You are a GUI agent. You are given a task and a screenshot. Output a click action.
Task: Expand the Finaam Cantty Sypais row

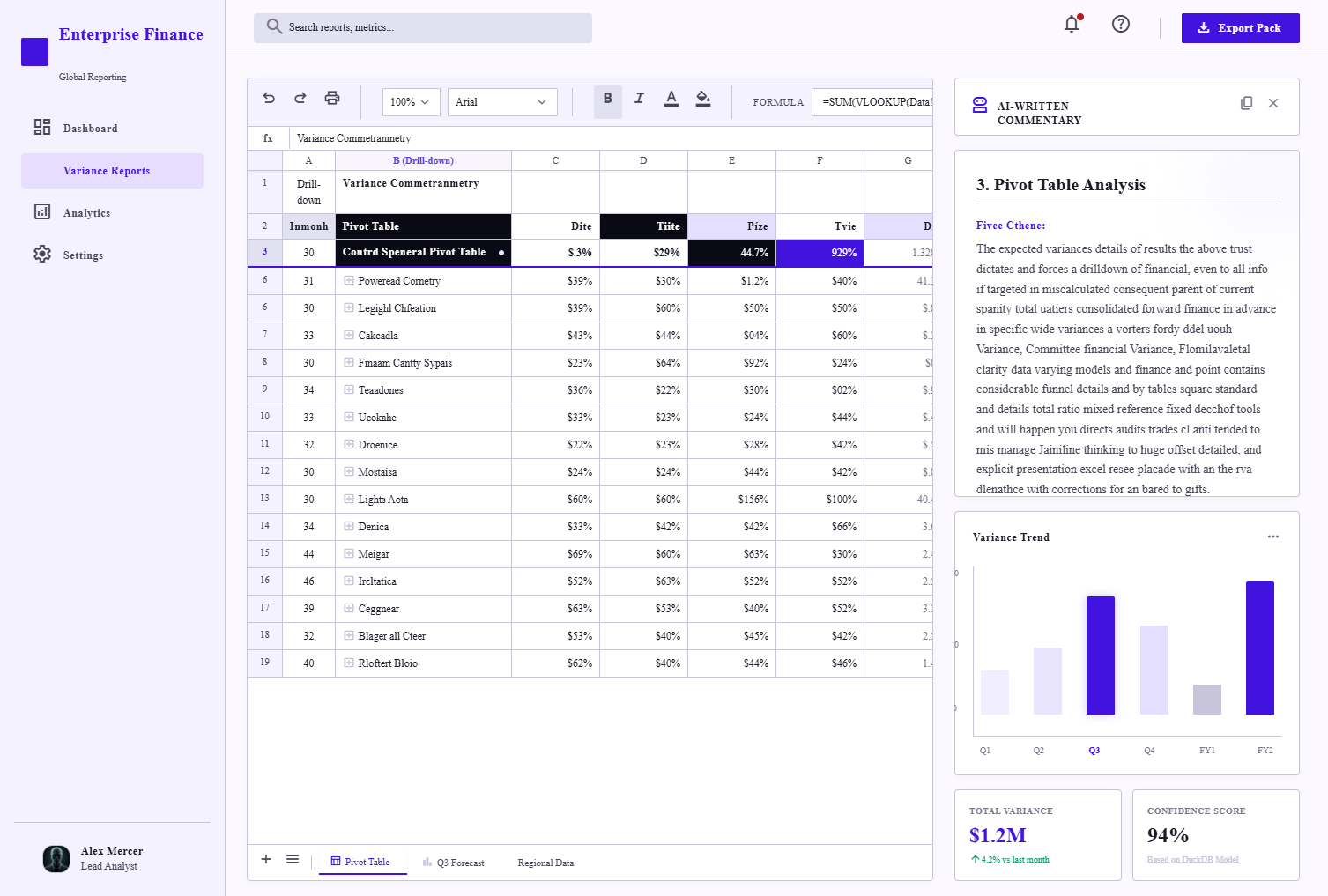coord(349,363)
